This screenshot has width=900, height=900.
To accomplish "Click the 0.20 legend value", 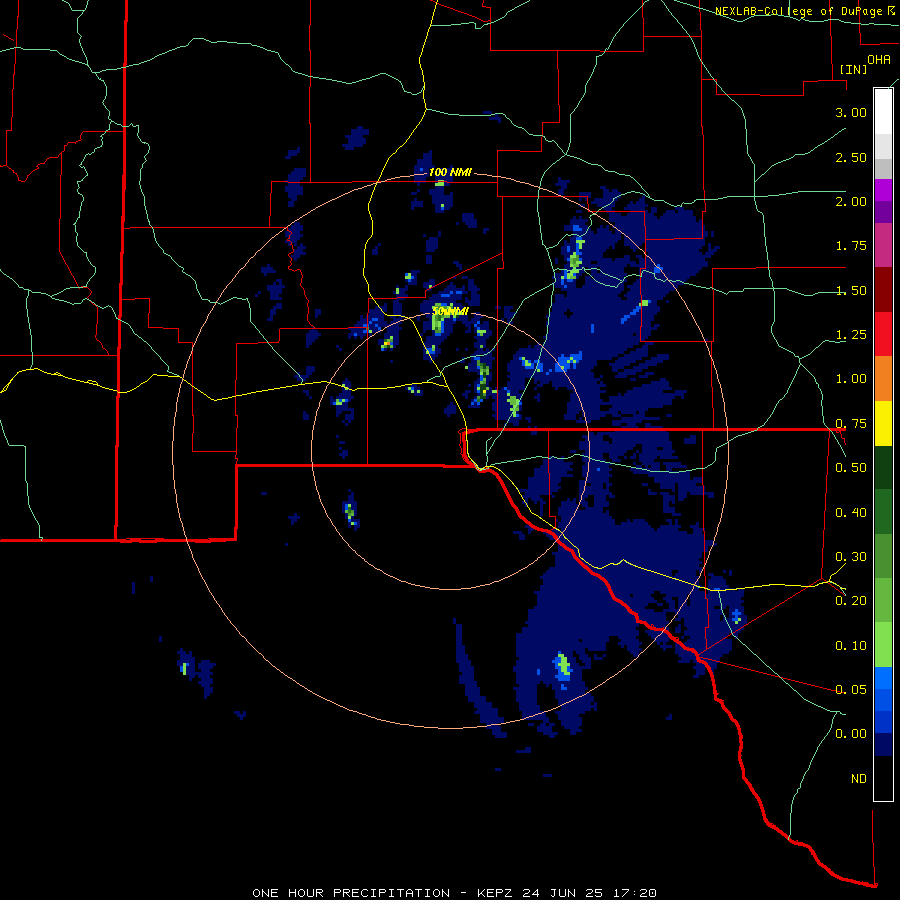I will click(851, 601).
